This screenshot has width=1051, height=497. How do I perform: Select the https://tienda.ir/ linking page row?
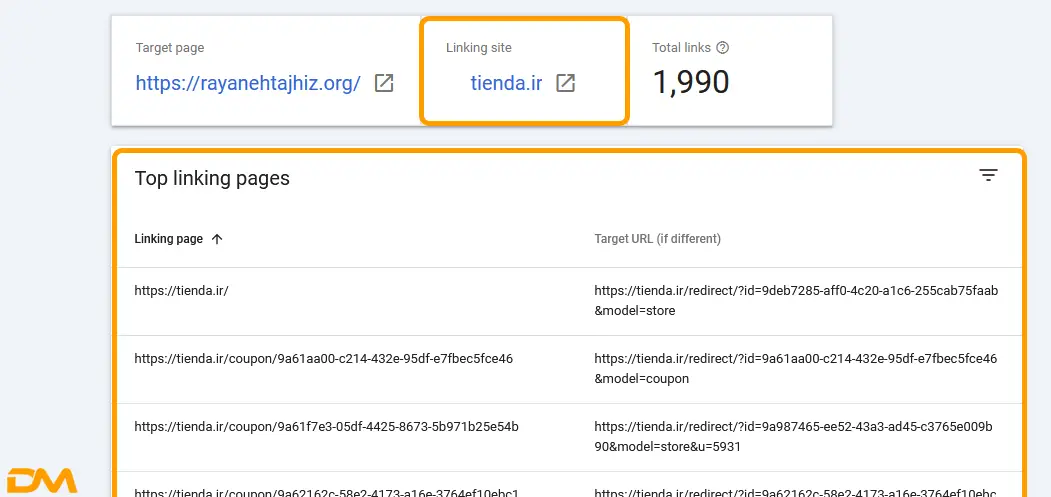182,291
